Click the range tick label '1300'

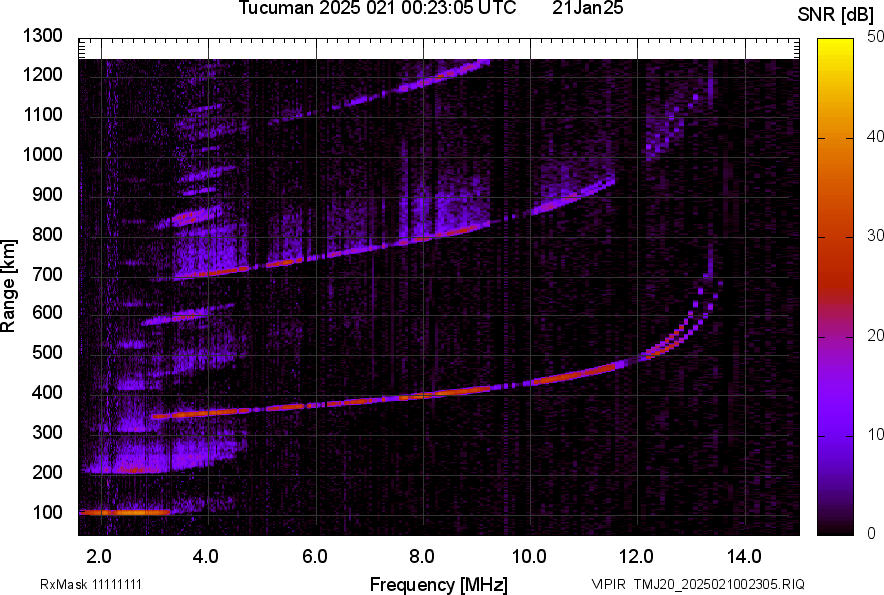coord(42,36)
